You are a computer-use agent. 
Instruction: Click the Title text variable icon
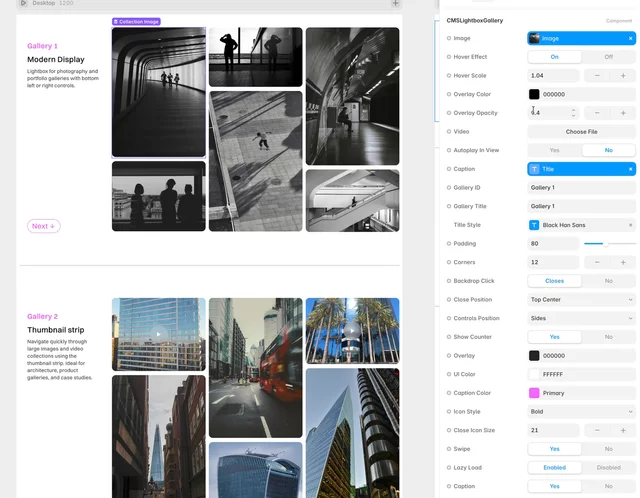pyautogui.click(x=534, y=169)
